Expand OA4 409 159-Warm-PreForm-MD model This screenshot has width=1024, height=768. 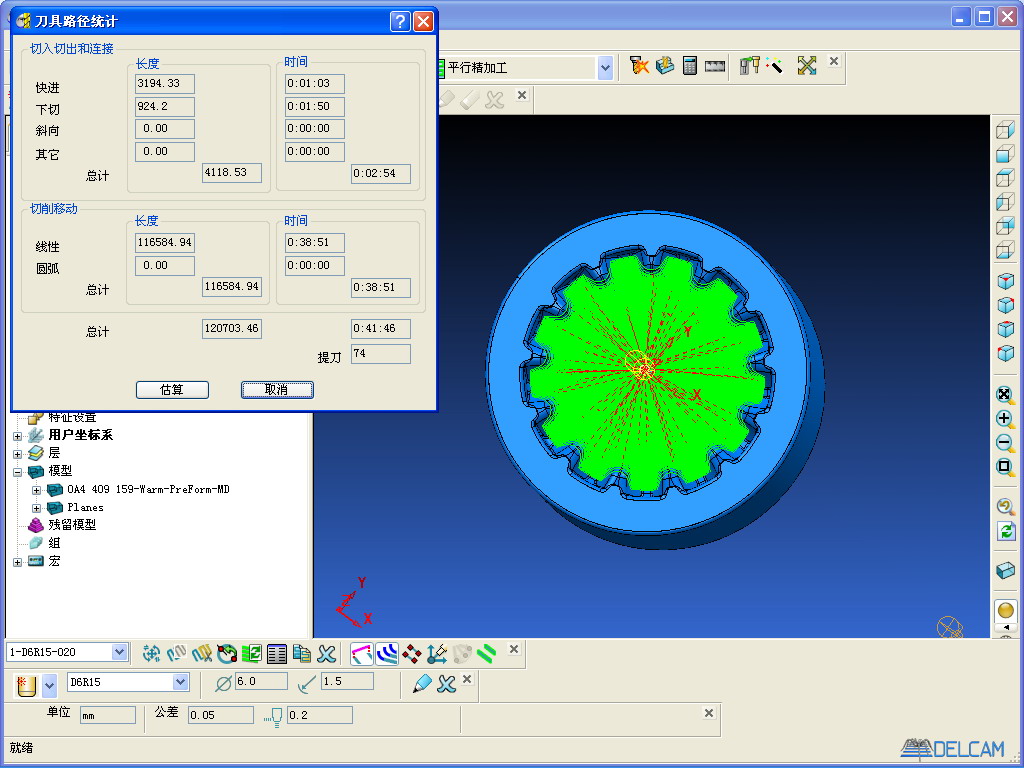pyautogui.click(x=37, y=490)
